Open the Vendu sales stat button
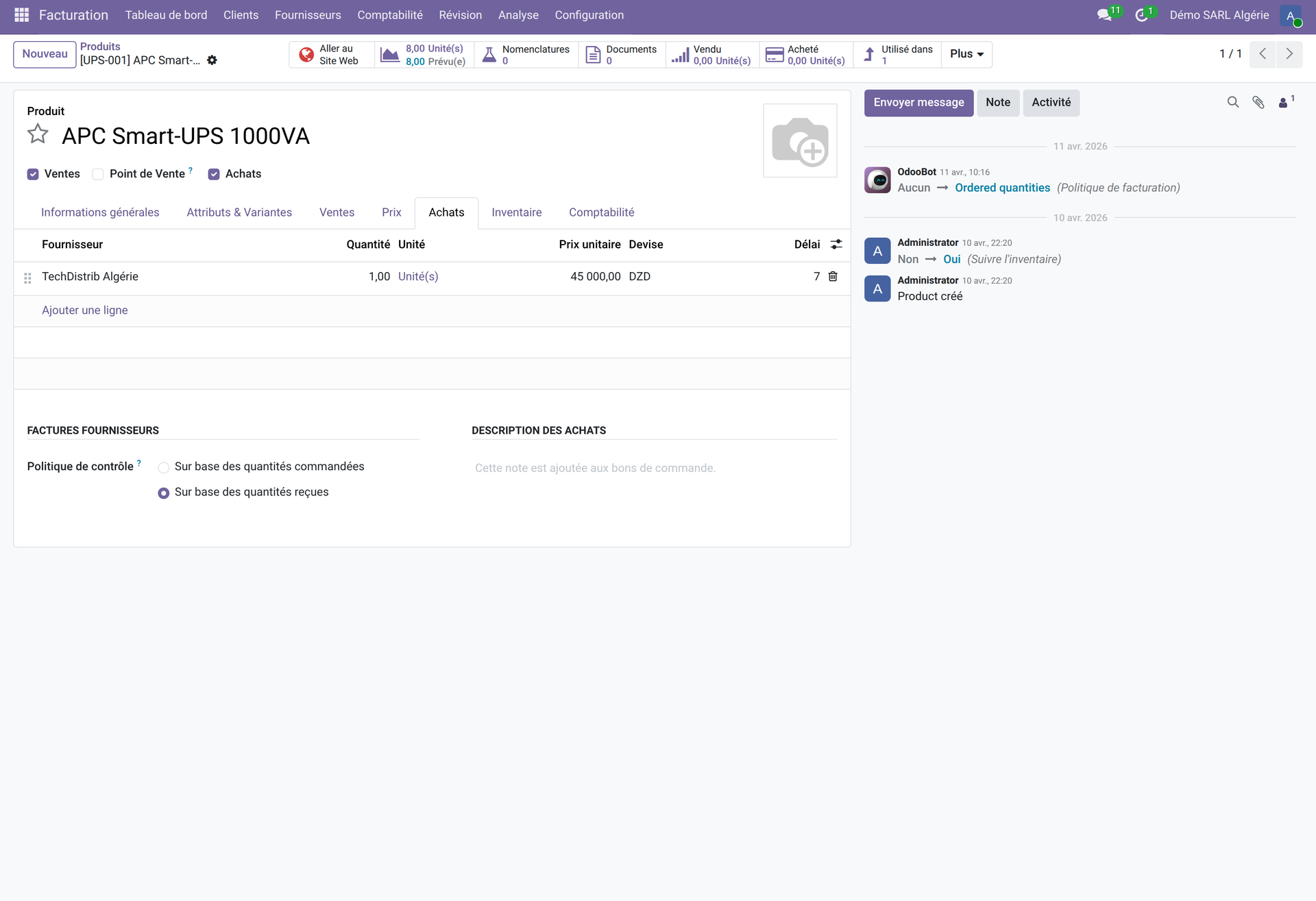 pos(712,55)
